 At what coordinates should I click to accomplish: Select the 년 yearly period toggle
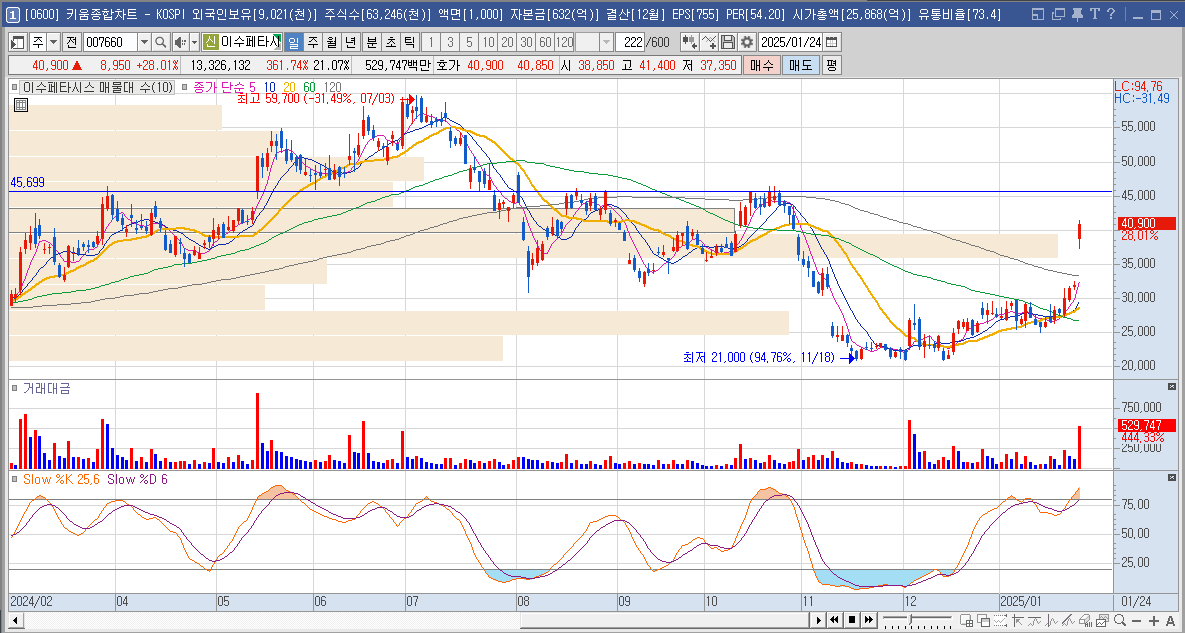coord(350,42)
